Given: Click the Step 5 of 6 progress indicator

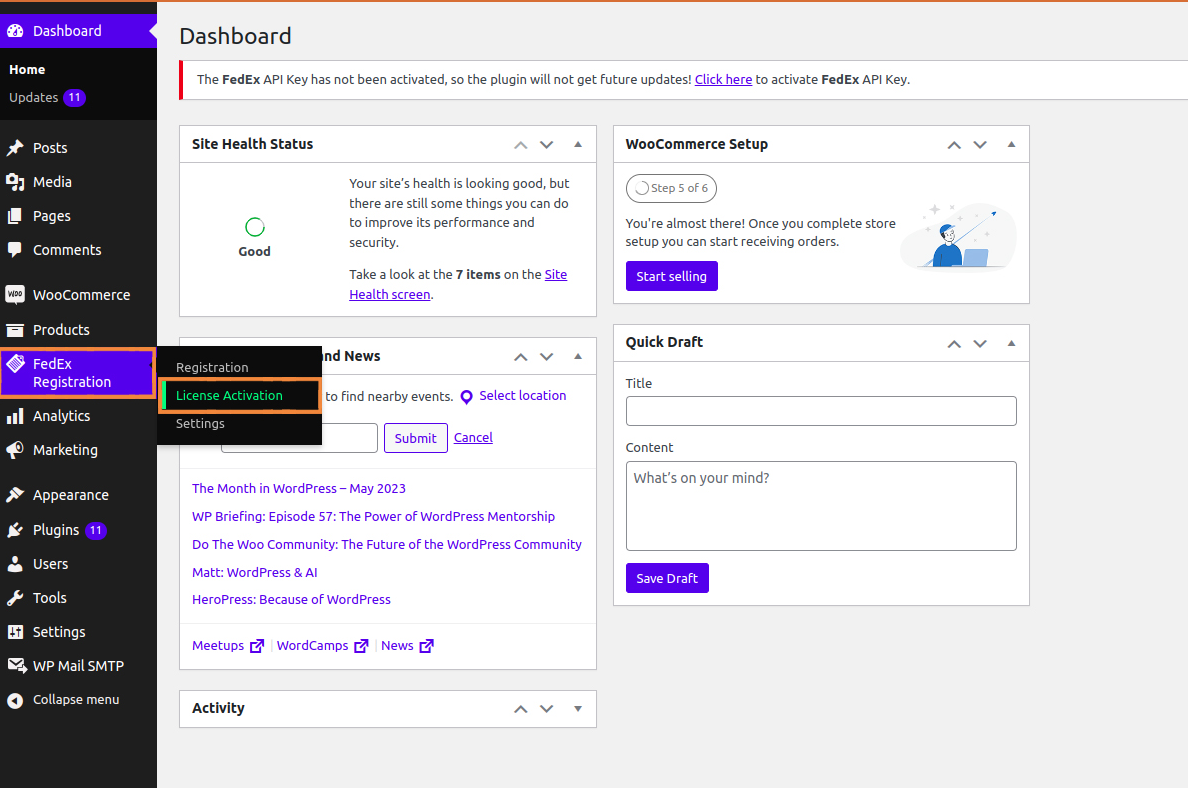Looking at the screenshot, I should coord(671,188).
